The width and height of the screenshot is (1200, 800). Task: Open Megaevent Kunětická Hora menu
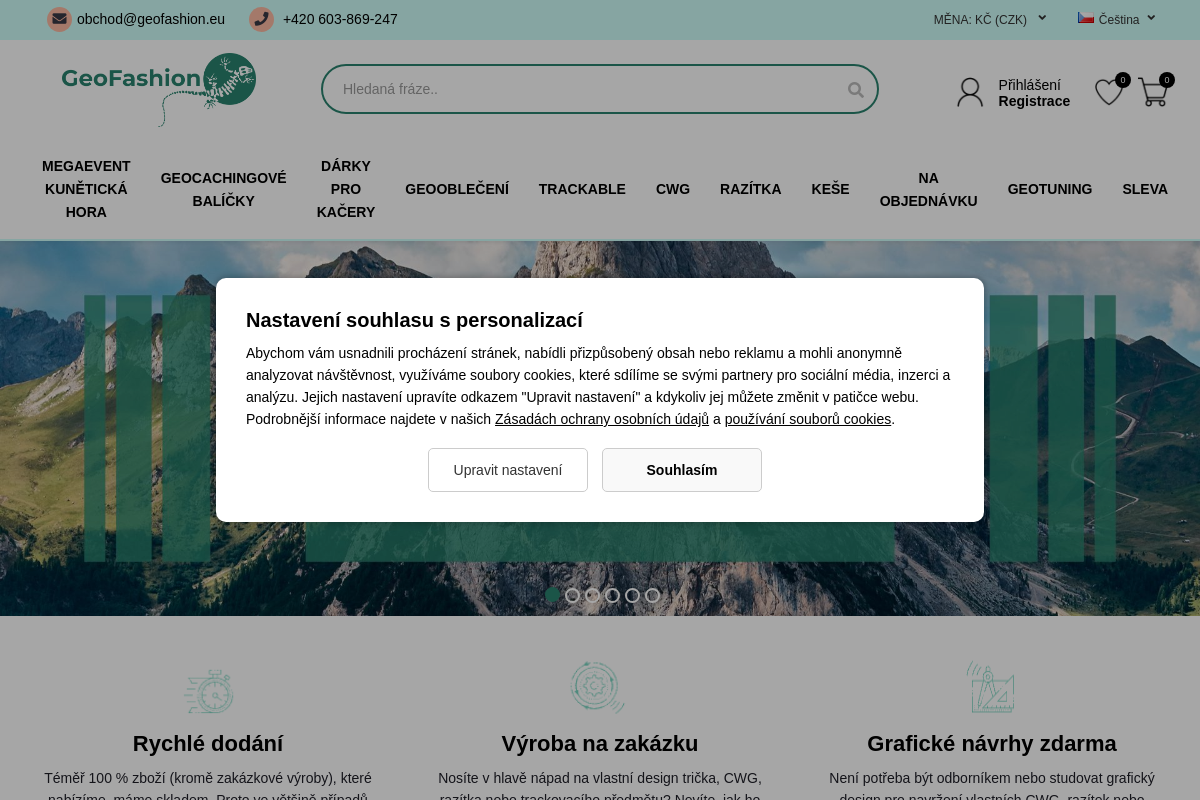(x=86, y=189)
